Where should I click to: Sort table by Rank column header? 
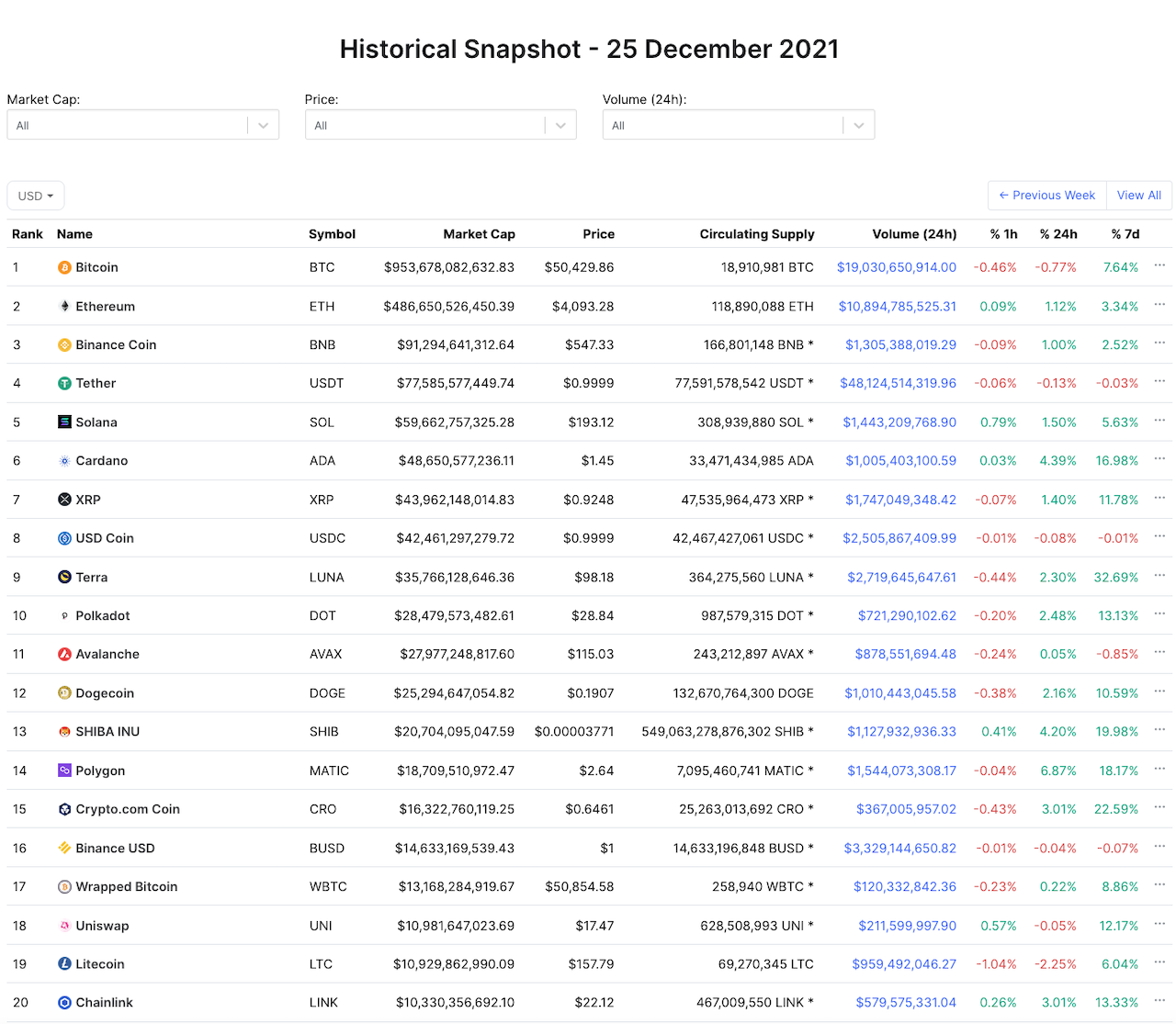(28, 234)
